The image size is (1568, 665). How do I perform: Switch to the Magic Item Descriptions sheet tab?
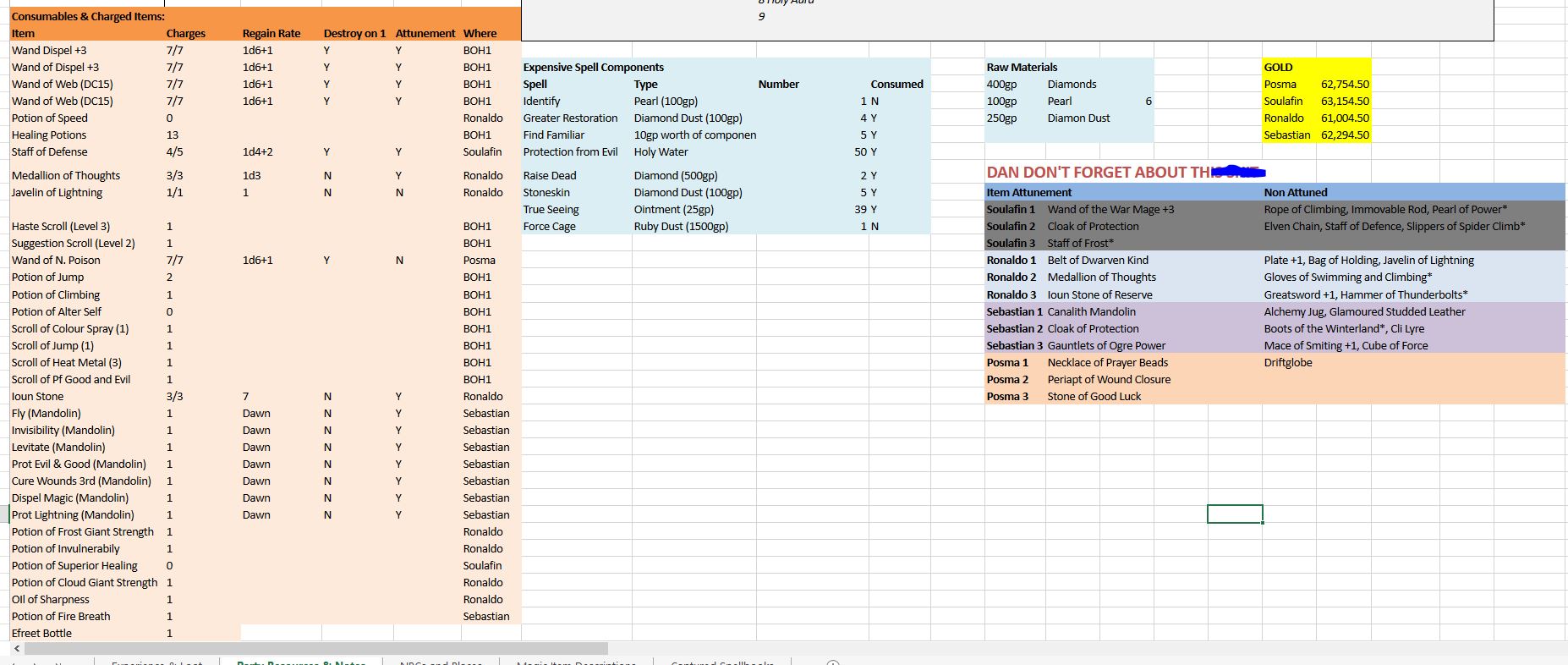click(x=576, y=662)
